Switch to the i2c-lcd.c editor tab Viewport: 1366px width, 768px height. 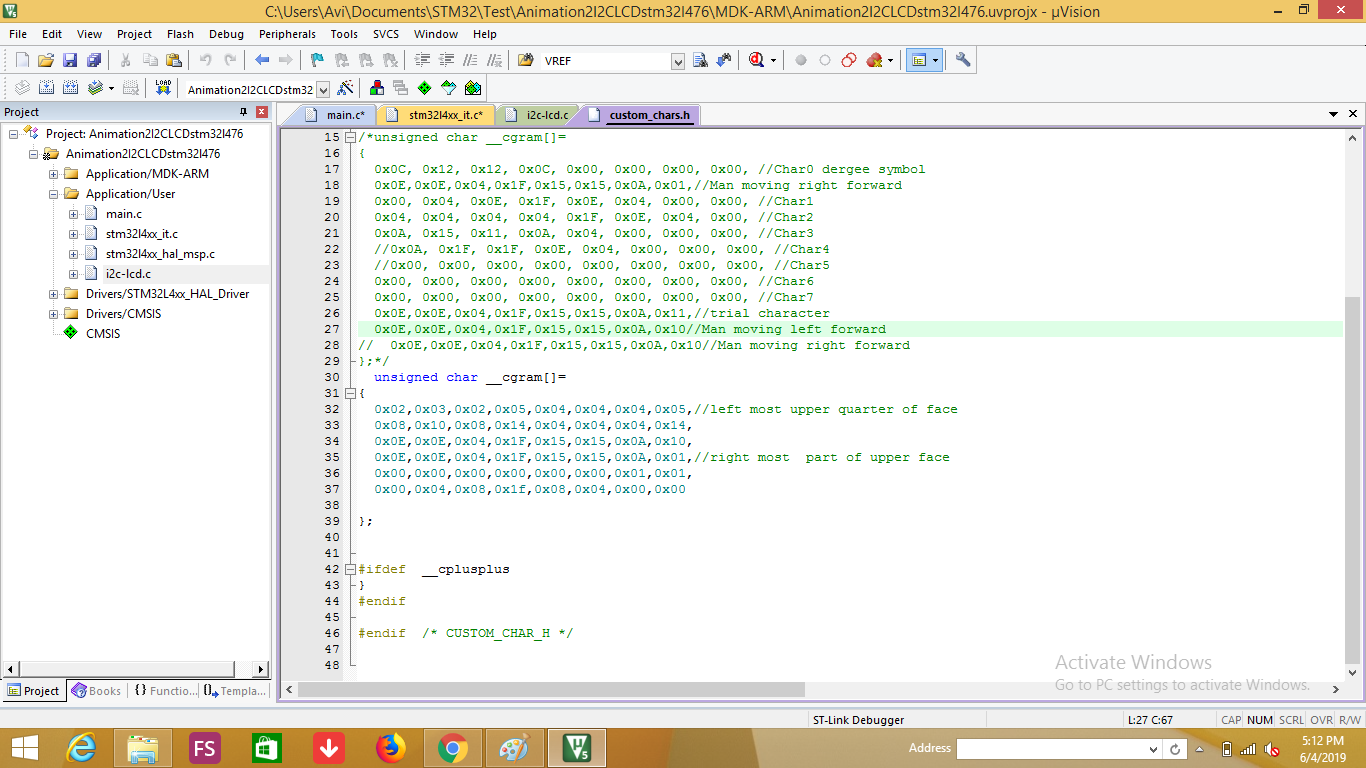point(538,115)
